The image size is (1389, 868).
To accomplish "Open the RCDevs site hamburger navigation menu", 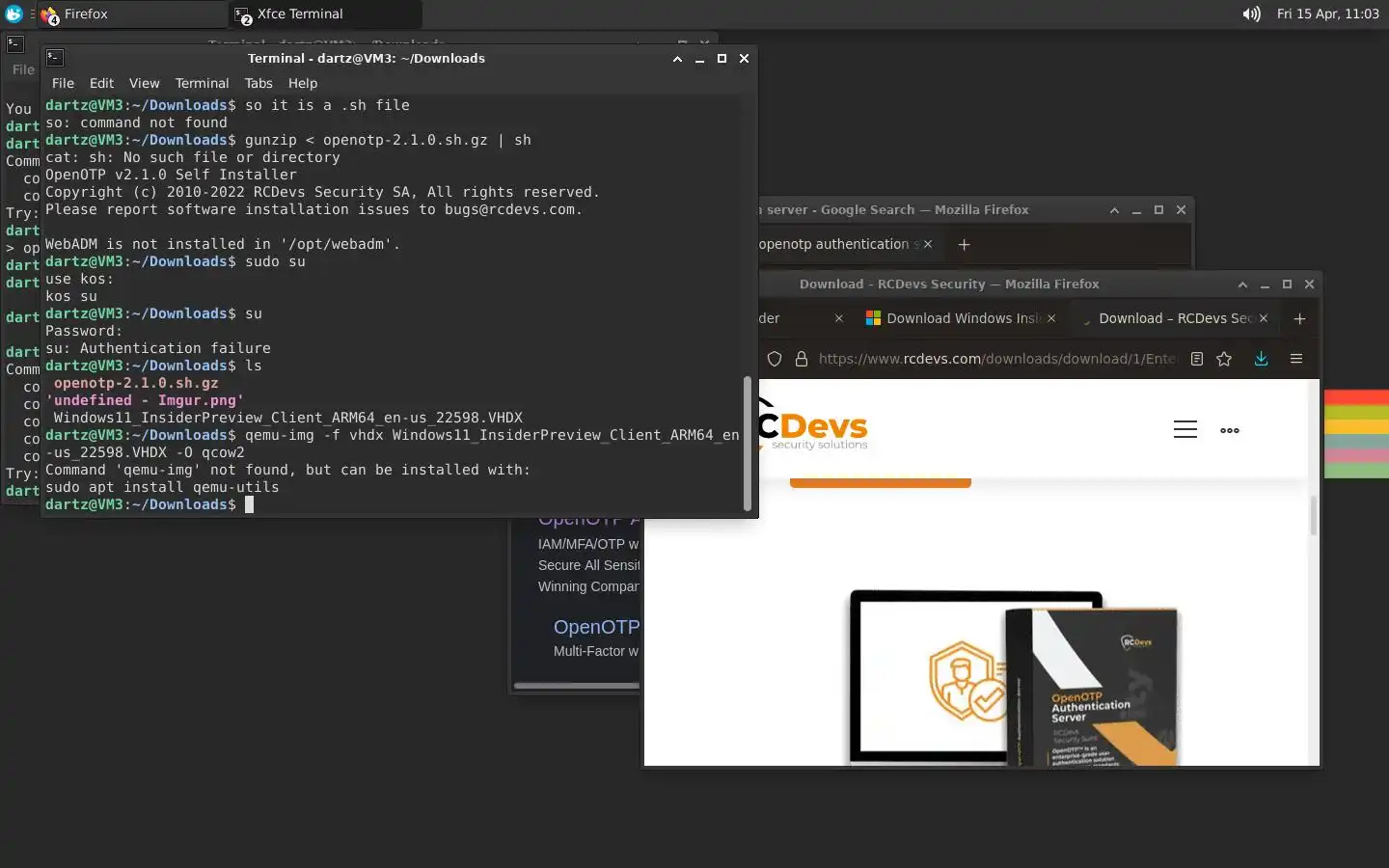I will [x=1185, y=429].
